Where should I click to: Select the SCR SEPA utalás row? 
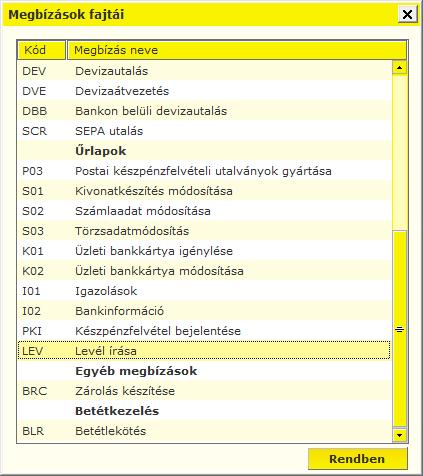(204, 131)
